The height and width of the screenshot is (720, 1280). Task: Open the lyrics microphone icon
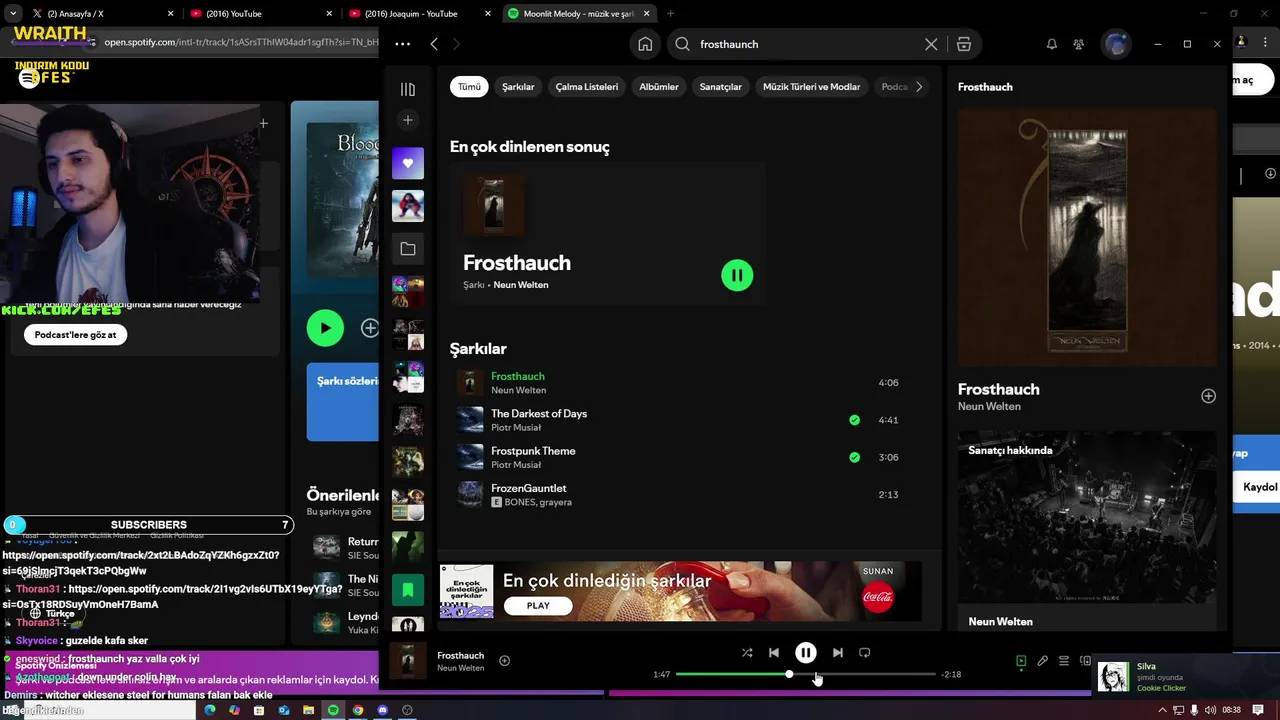1042,661
